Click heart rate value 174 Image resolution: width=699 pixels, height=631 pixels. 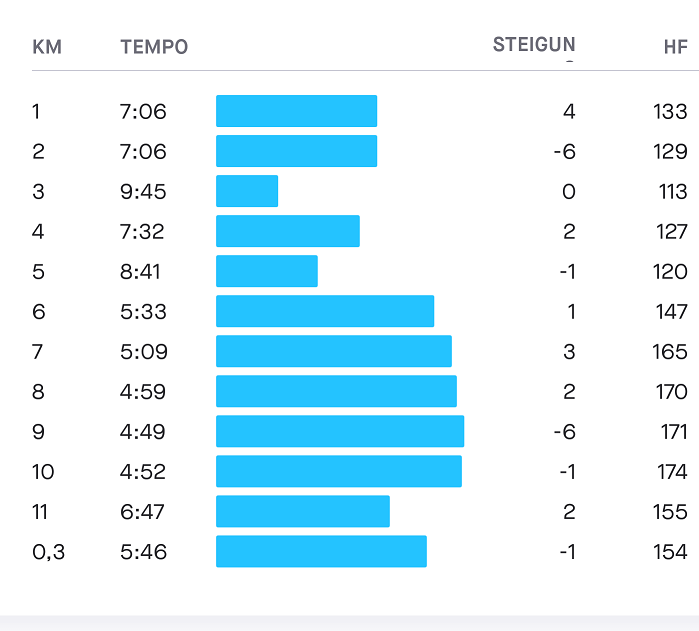[672, 471]
